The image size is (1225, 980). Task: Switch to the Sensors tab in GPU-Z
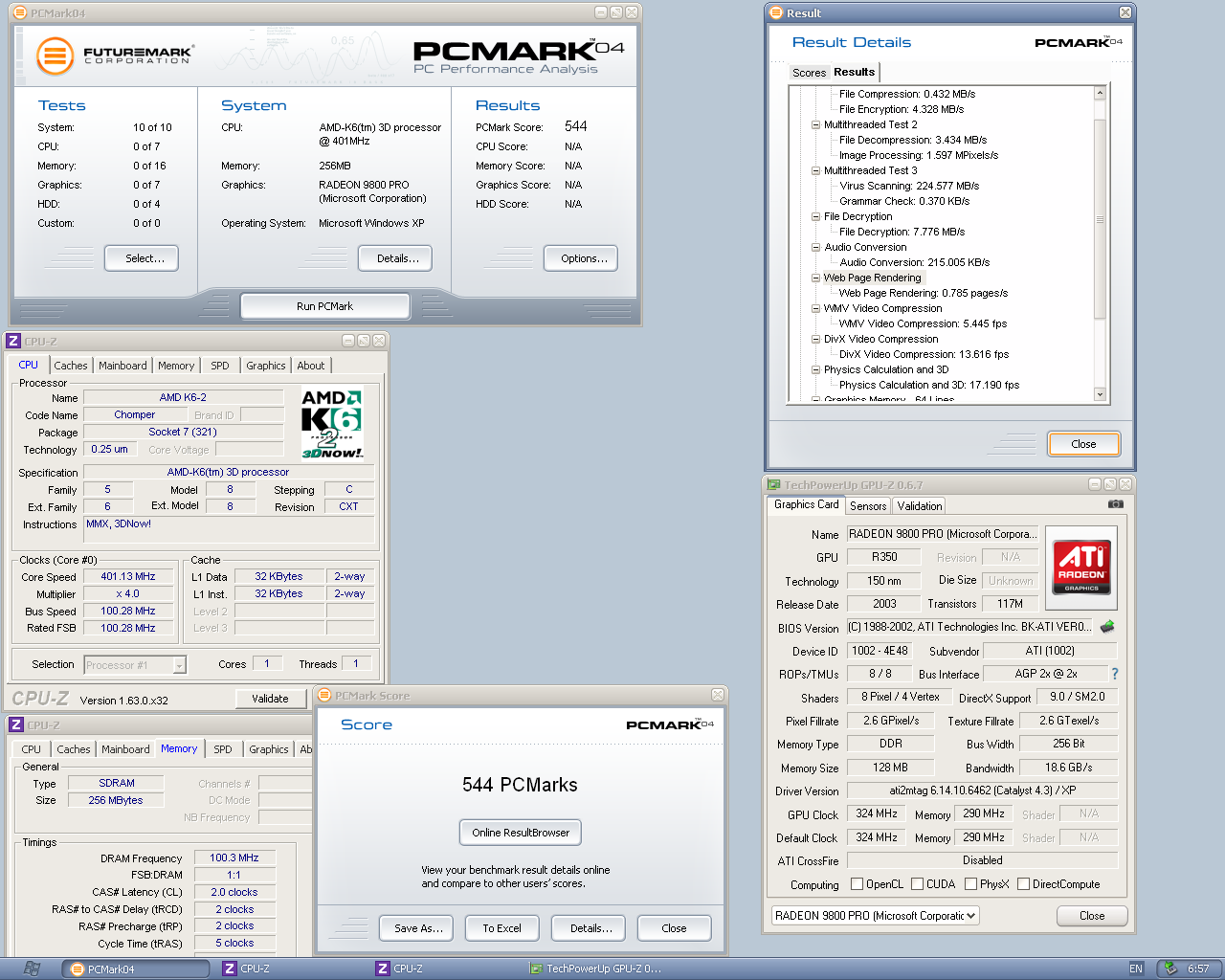pyautogui.click(x=868, y=506)
